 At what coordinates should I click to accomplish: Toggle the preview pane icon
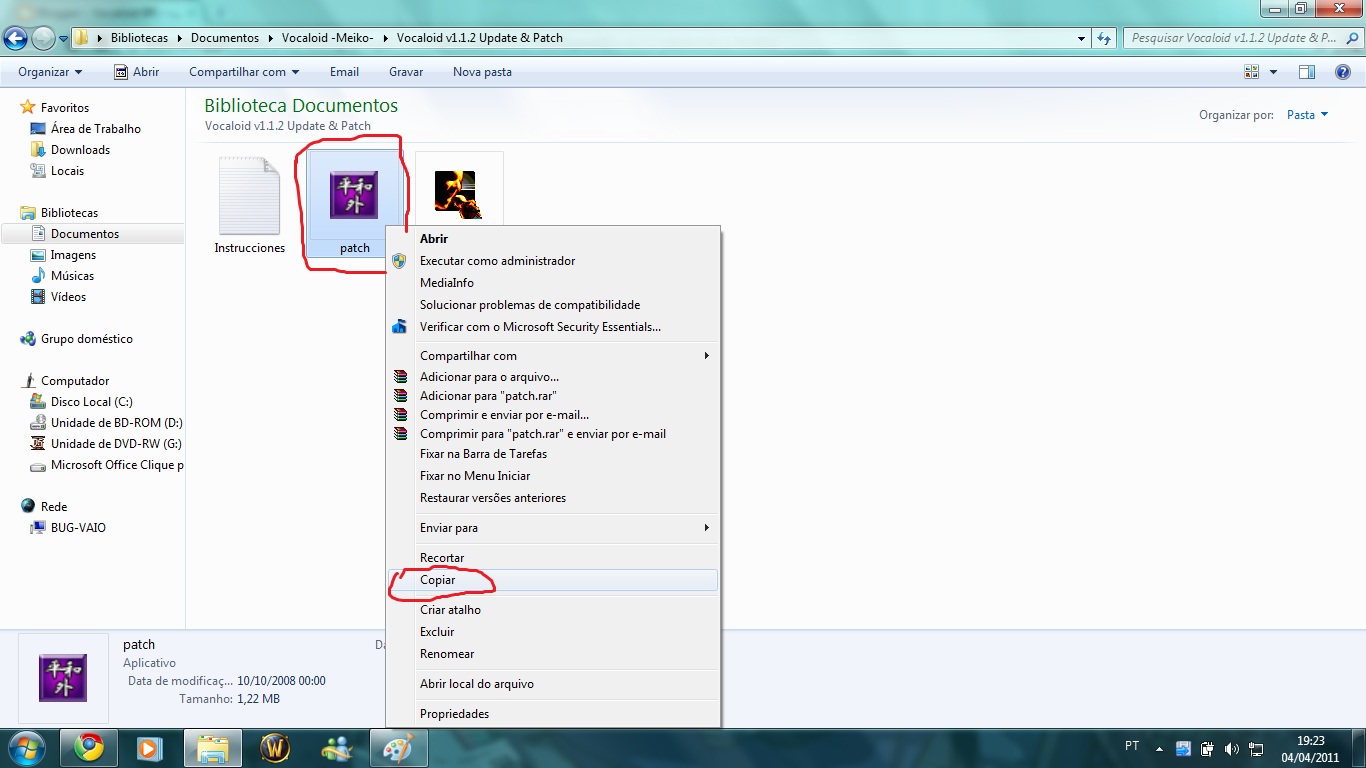pos(1307,72)
